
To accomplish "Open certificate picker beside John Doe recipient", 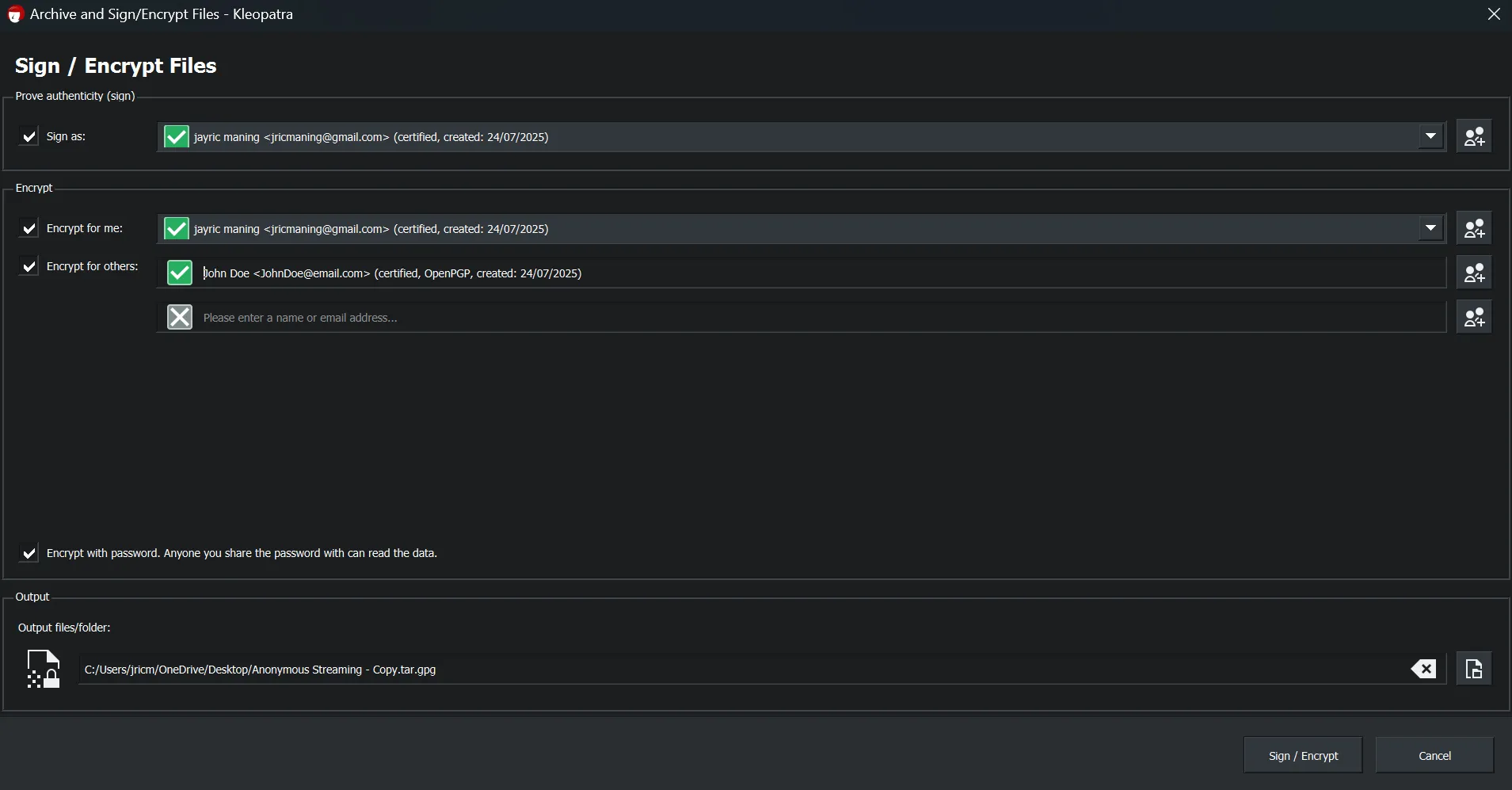I will click(1474, 273).
